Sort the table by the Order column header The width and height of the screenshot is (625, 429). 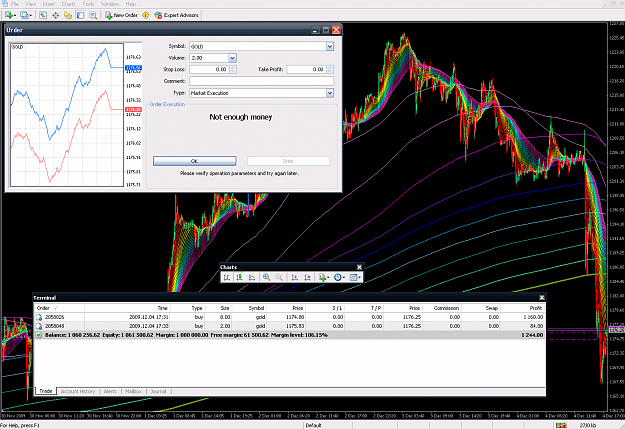click(x=59, y=308)
